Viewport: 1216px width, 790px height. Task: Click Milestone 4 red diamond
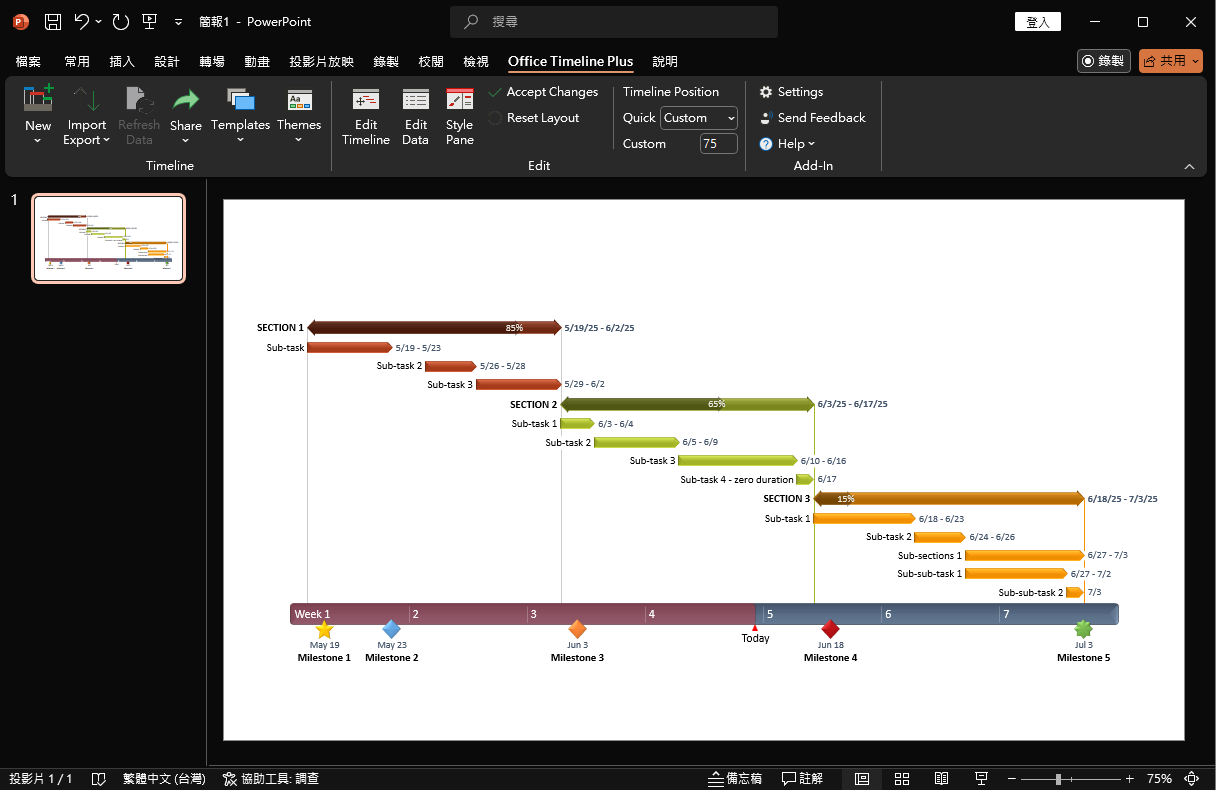click(x=830, y=629)
